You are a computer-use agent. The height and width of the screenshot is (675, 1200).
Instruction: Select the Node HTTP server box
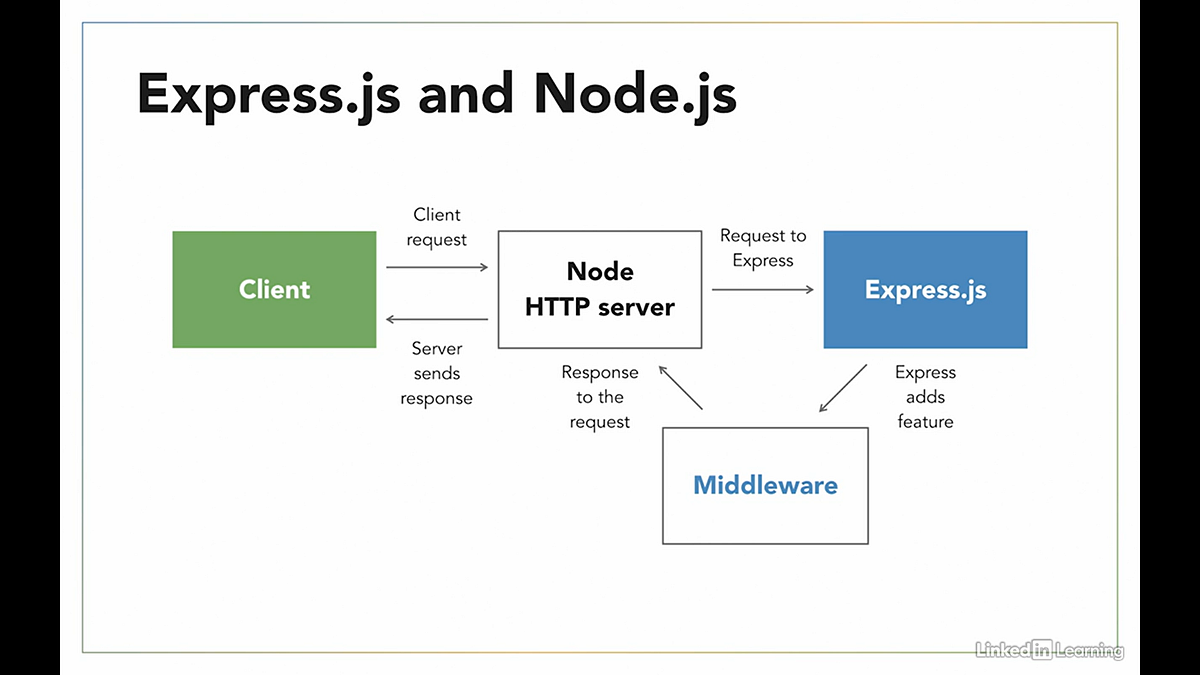(600, 290)
